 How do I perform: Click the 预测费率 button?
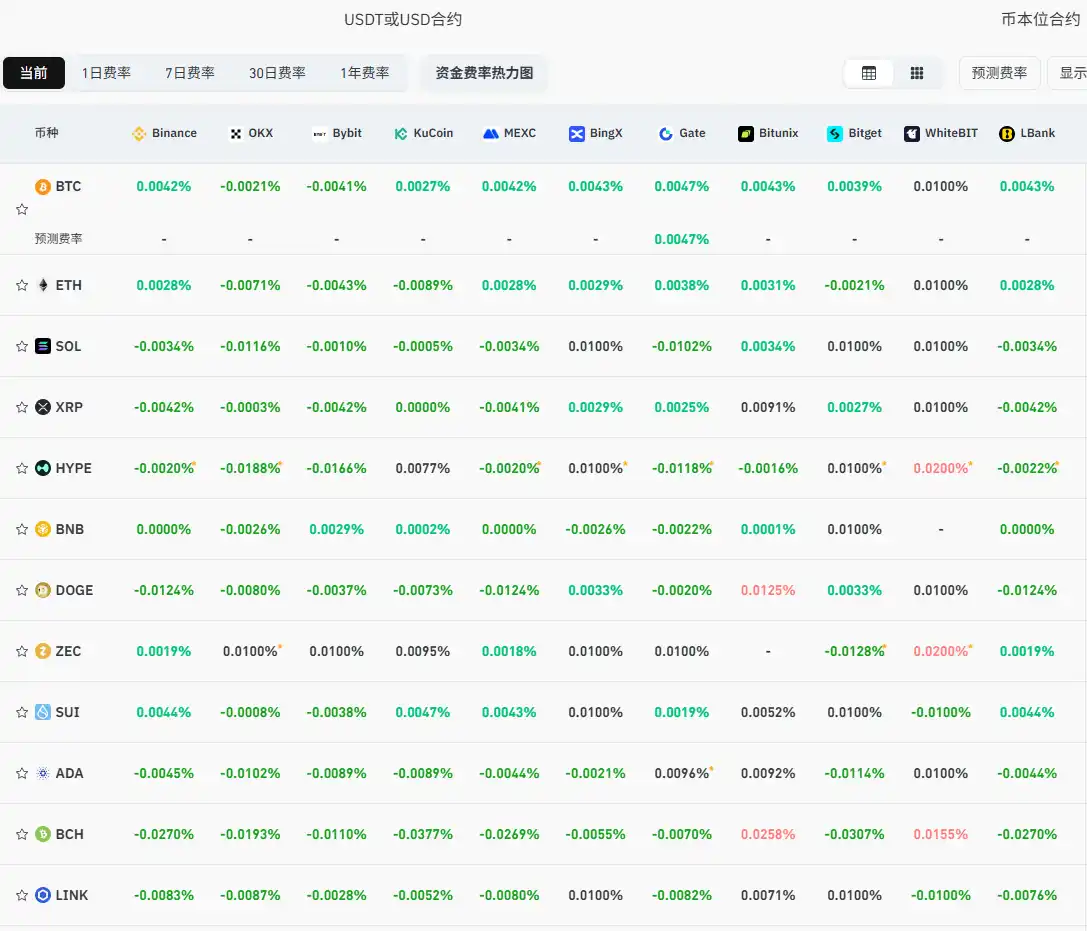click(1000, 72)
